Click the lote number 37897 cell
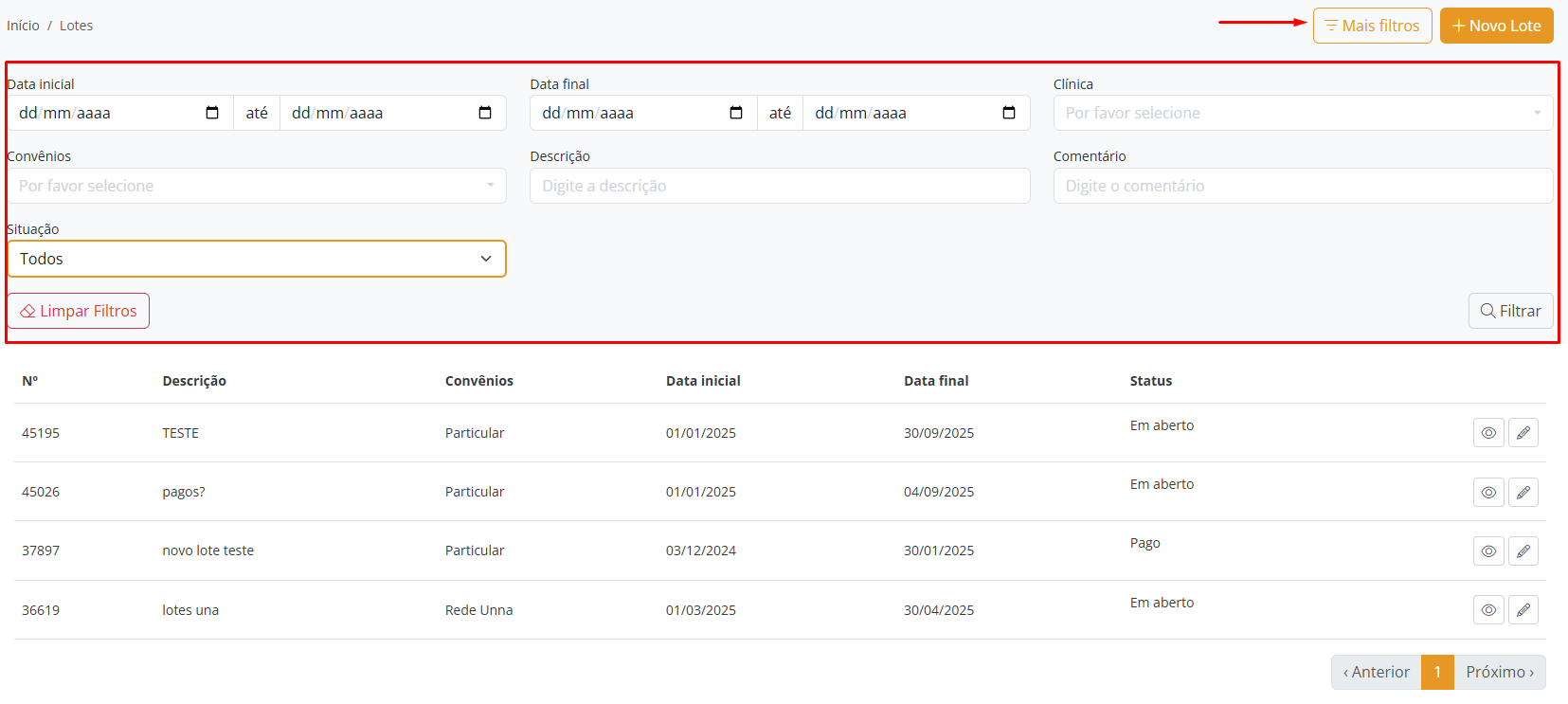The width and height of the screenshot is (1568, 704). (41, 551)
